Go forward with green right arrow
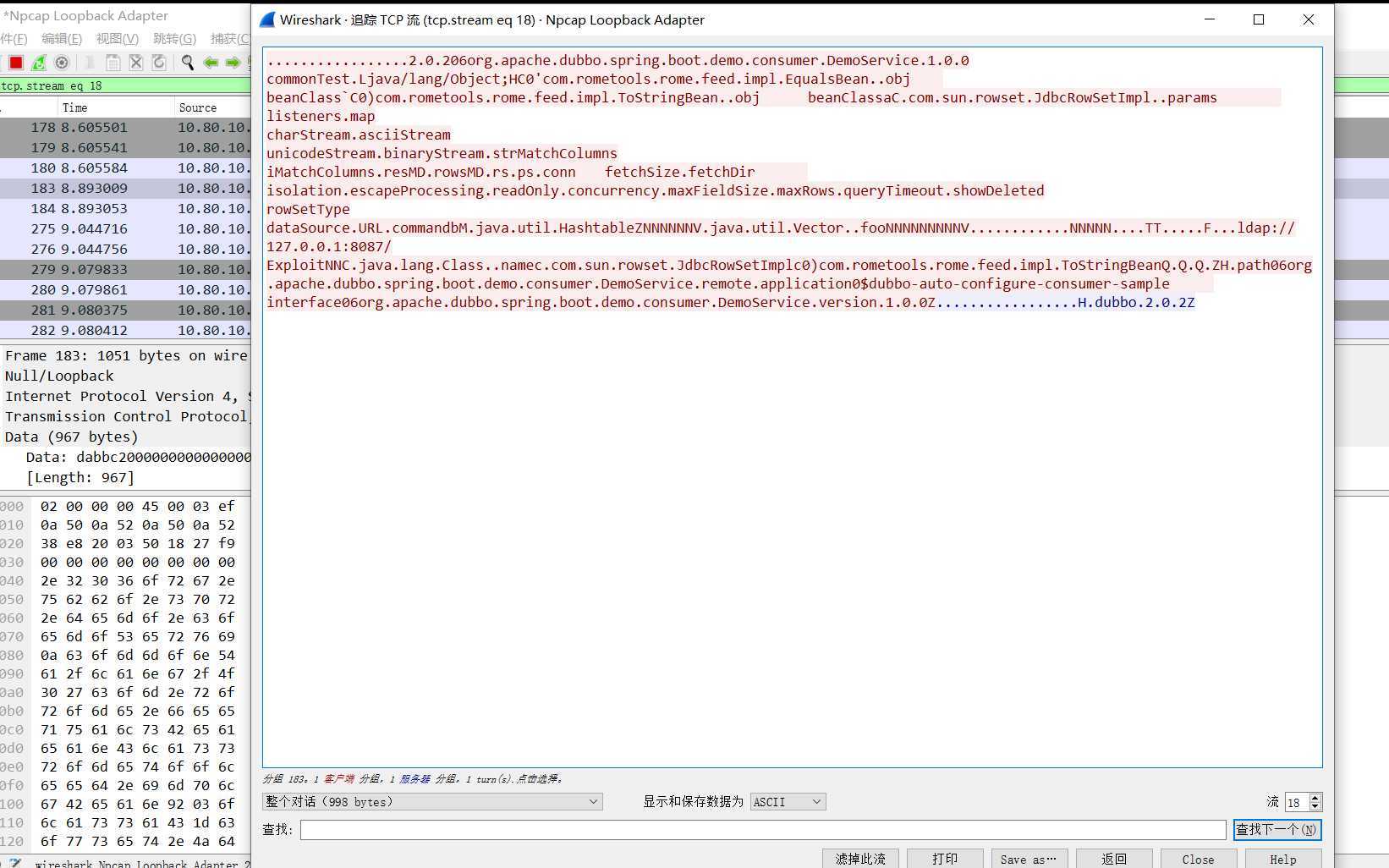The height and width of the screenshot is (868, 1389). pos(233,63)
